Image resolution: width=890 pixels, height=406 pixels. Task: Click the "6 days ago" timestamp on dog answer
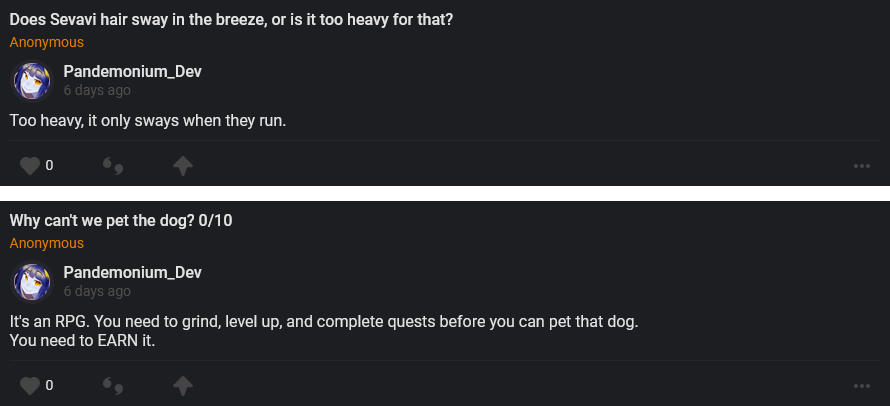coord(97,291)
